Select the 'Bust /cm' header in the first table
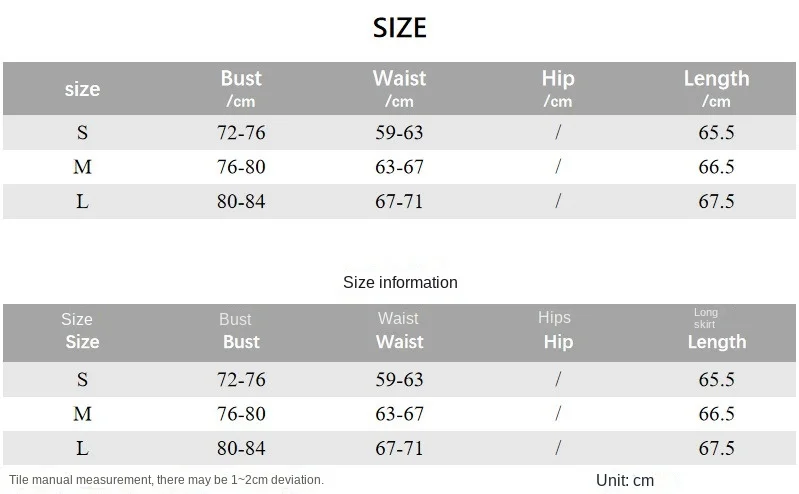The height and width of the screenshot is (494, 799). click(241, 88)
